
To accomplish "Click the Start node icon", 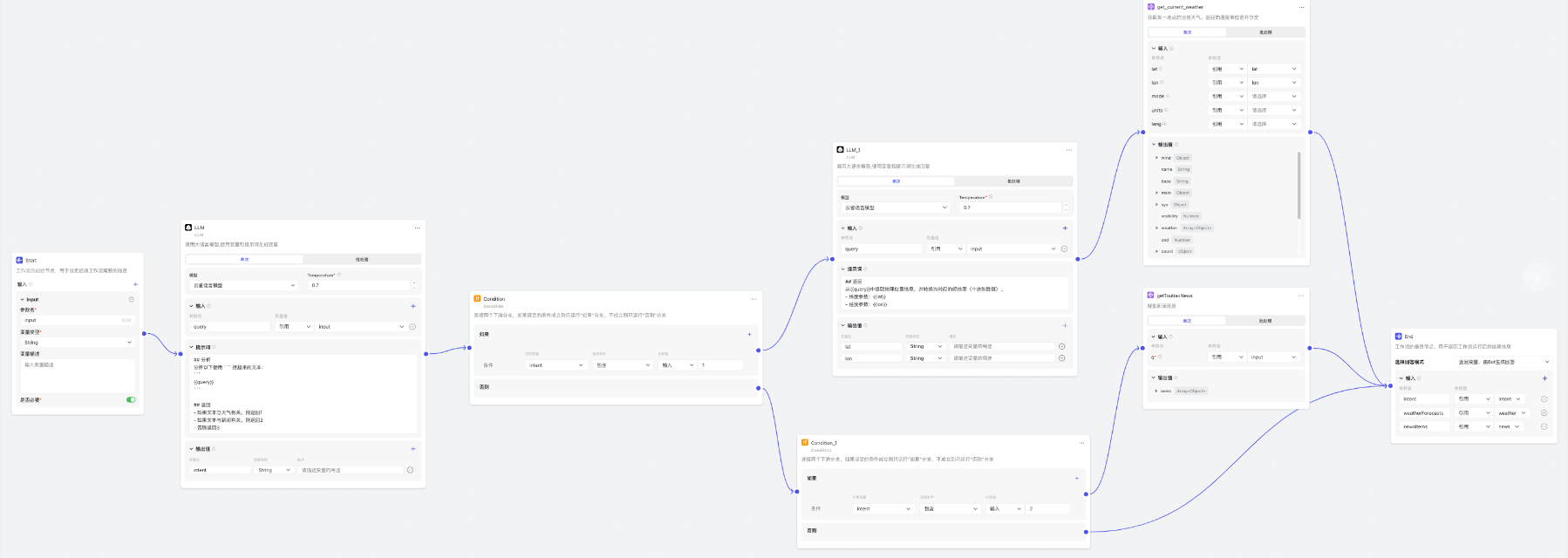I will 19,260.
